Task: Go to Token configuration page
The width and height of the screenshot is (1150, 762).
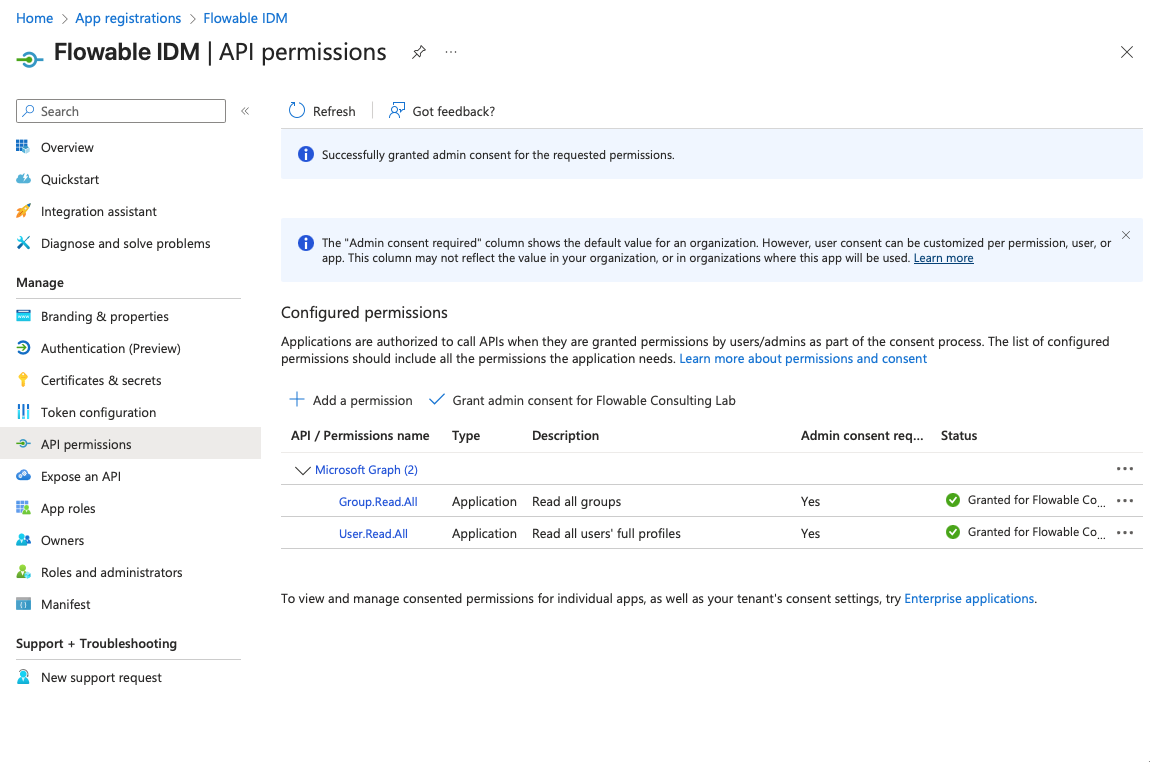Action: tap(98, 412)
